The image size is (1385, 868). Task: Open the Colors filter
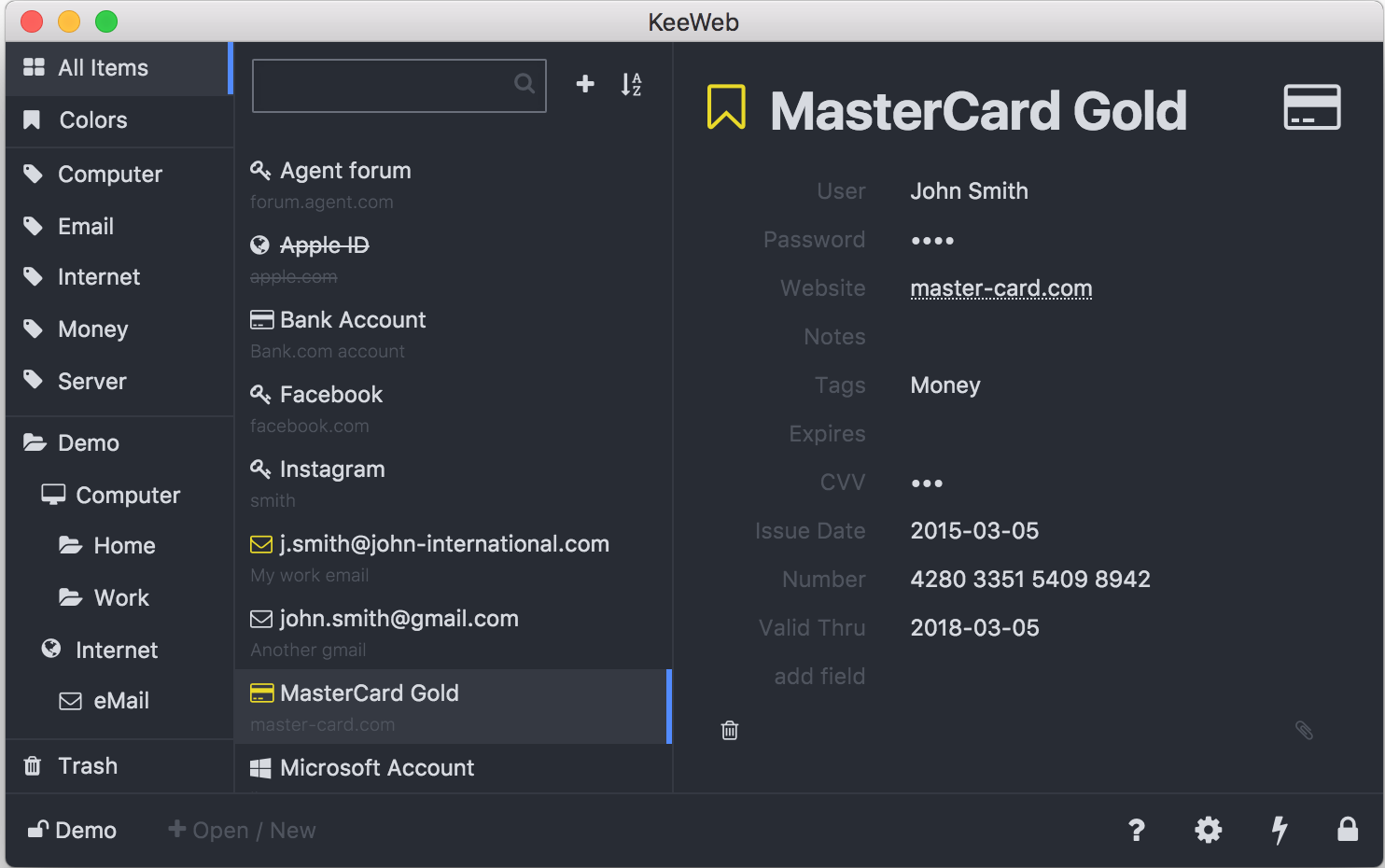[119, 120]
